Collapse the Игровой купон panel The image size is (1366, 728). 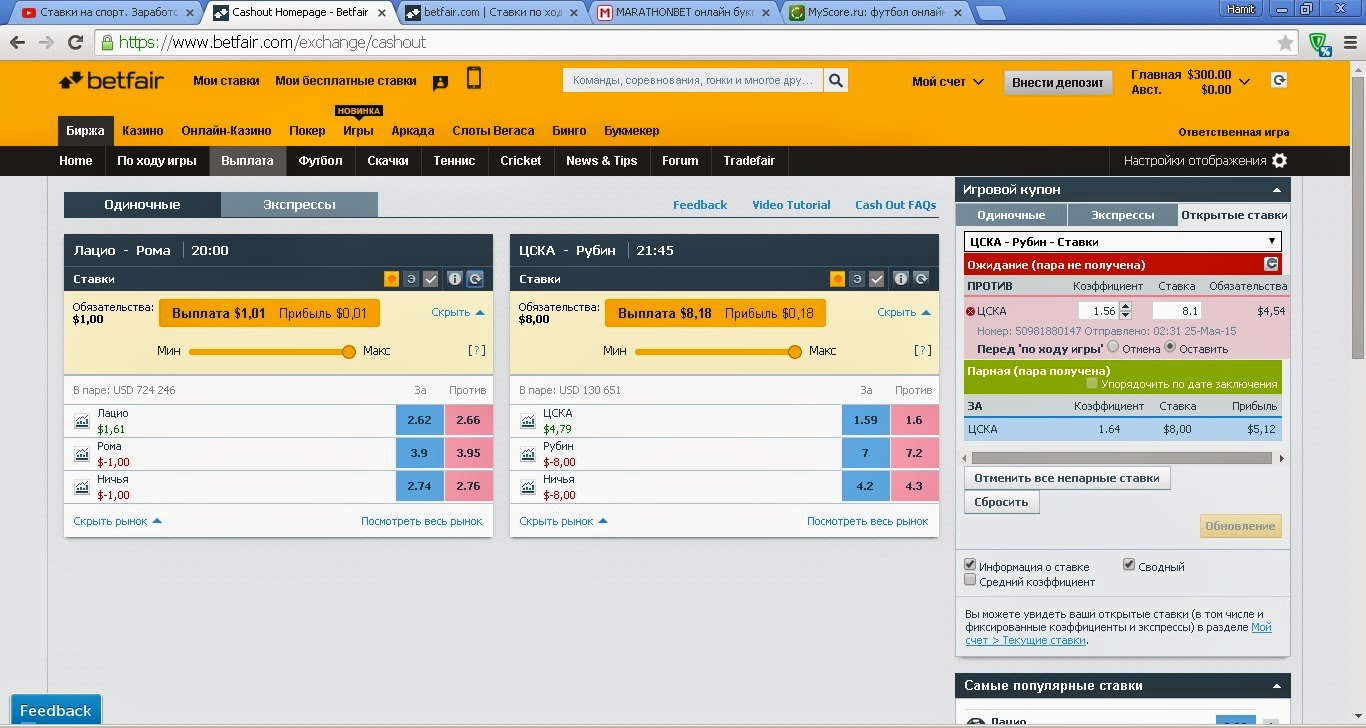(1277, 190)
